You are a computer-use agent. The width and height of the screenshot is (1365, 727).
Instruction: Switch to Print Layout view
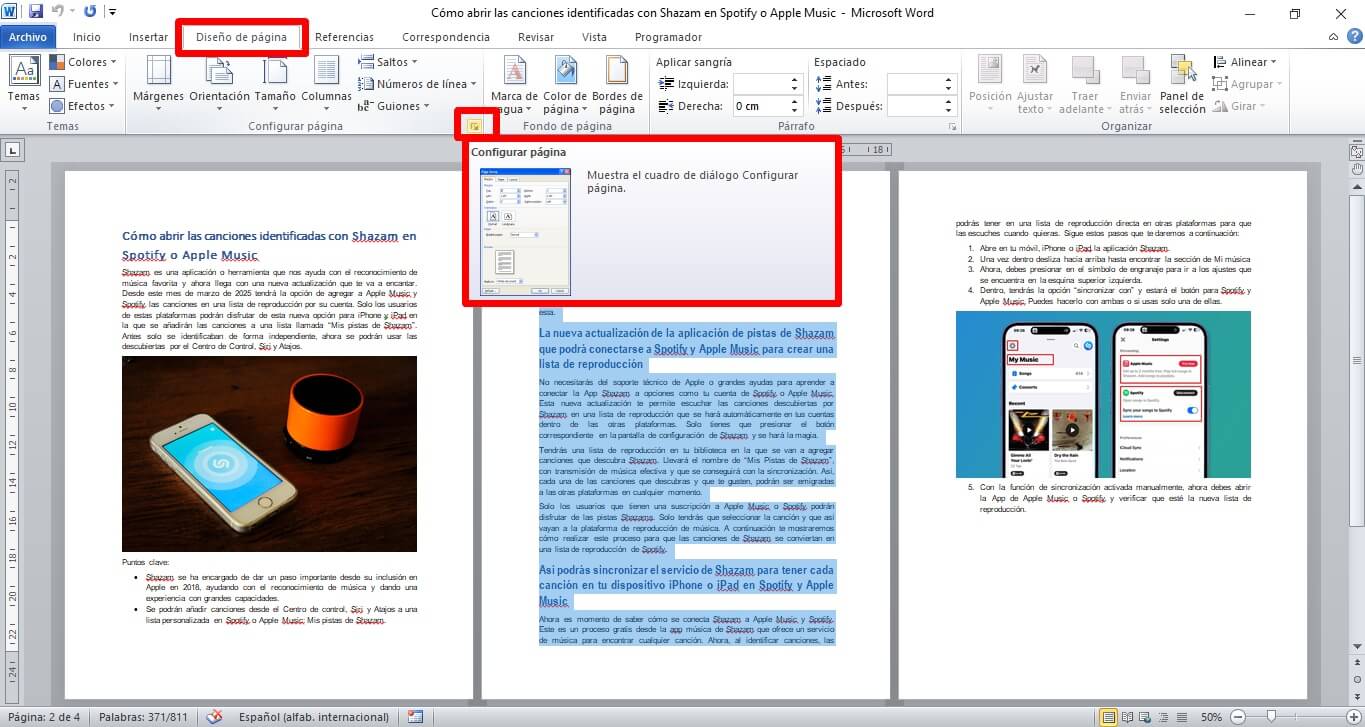1107,717
